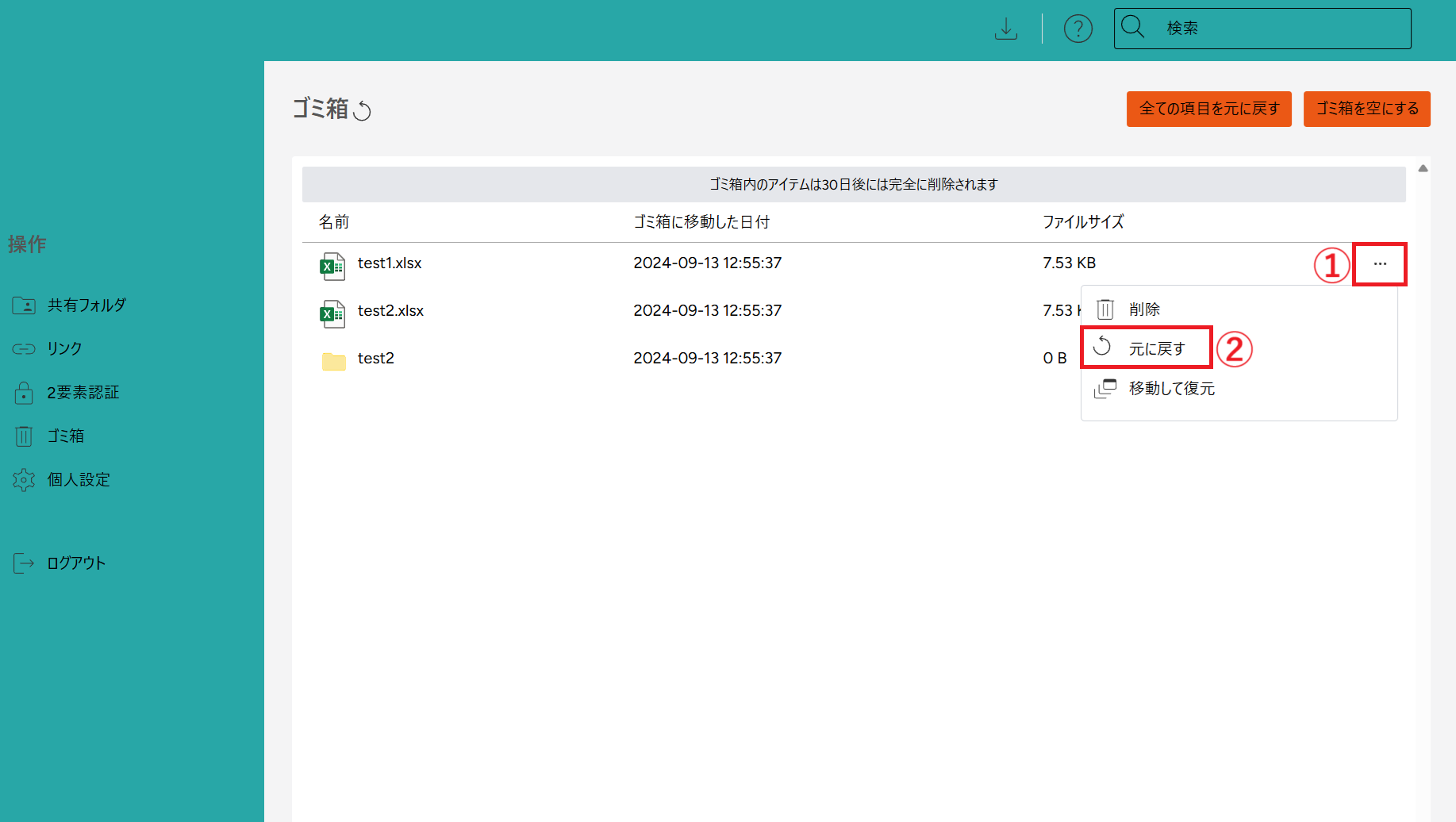Click the move-restore icon next to 移動して復元

pos(1105,389)
